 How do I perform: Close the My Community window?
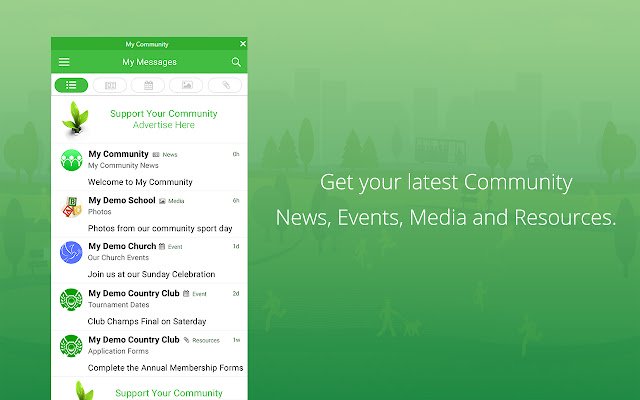click(x=243, y=44)
